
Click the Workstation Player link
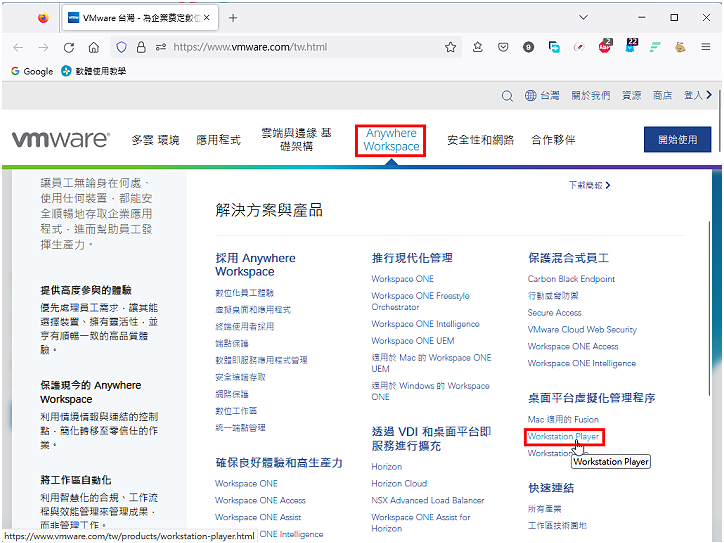click(563, 436)
